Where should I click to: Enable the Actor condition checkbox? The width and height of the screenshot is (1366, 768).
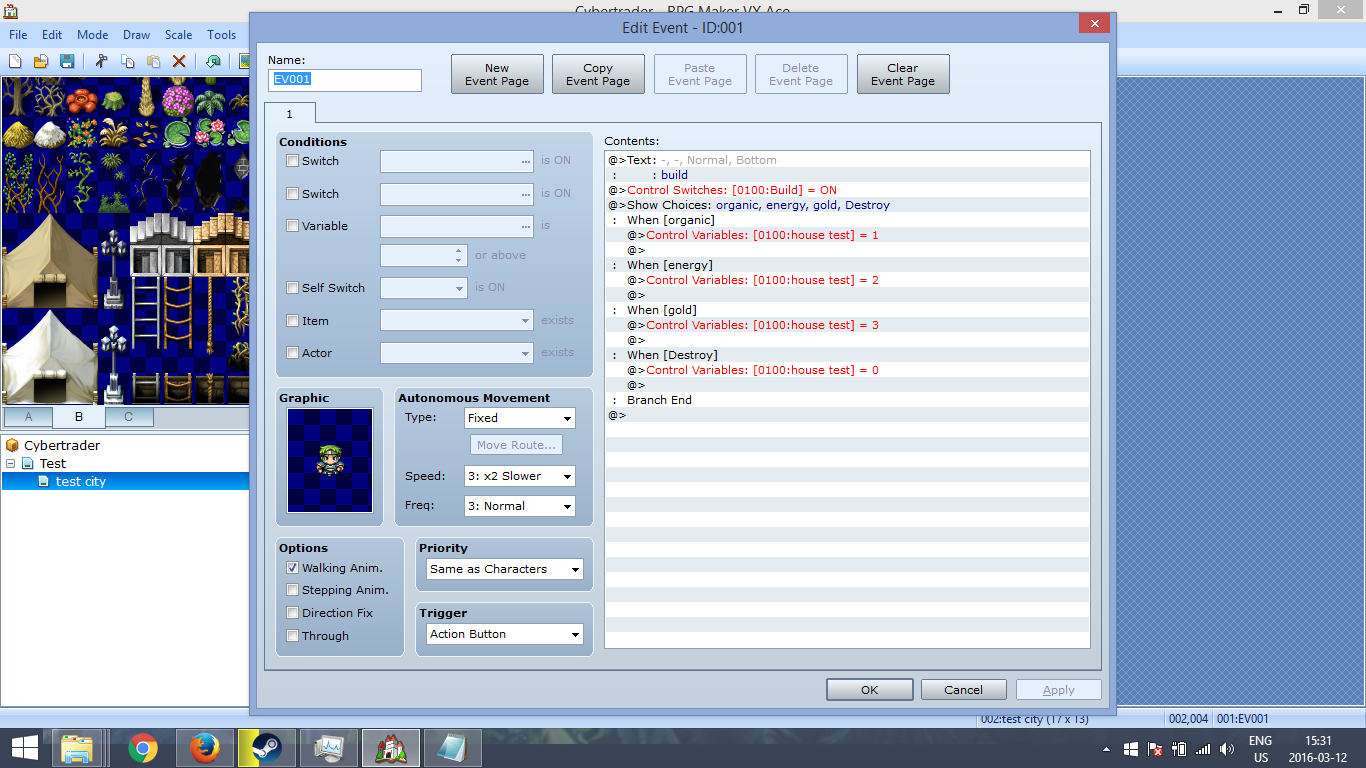coord(292,352)
